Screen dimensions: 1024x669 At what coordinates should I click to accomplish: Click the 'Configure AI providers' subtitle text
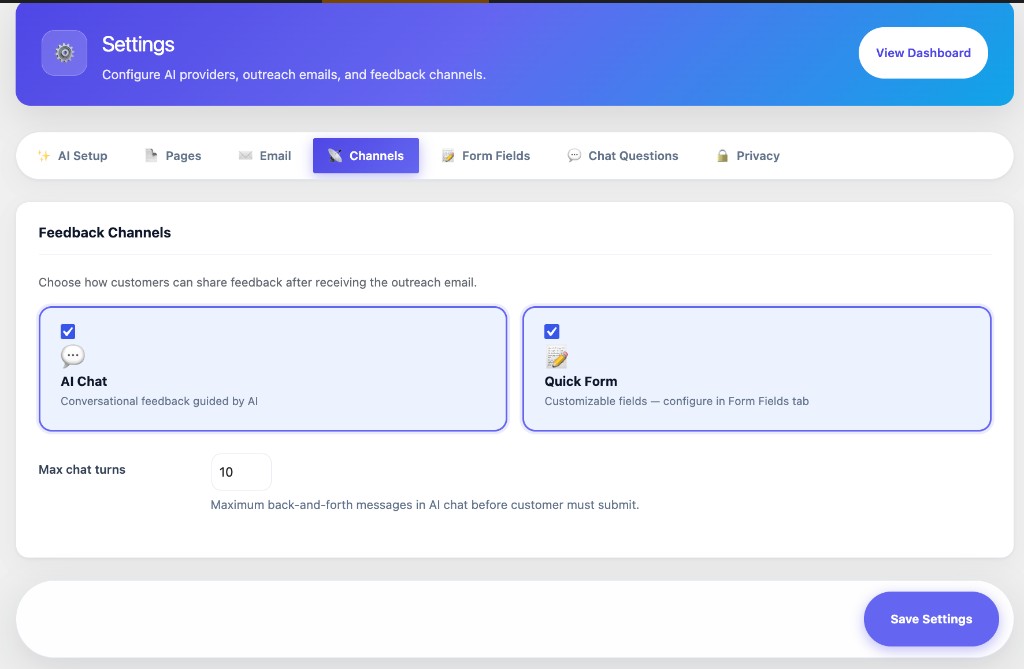294,74
